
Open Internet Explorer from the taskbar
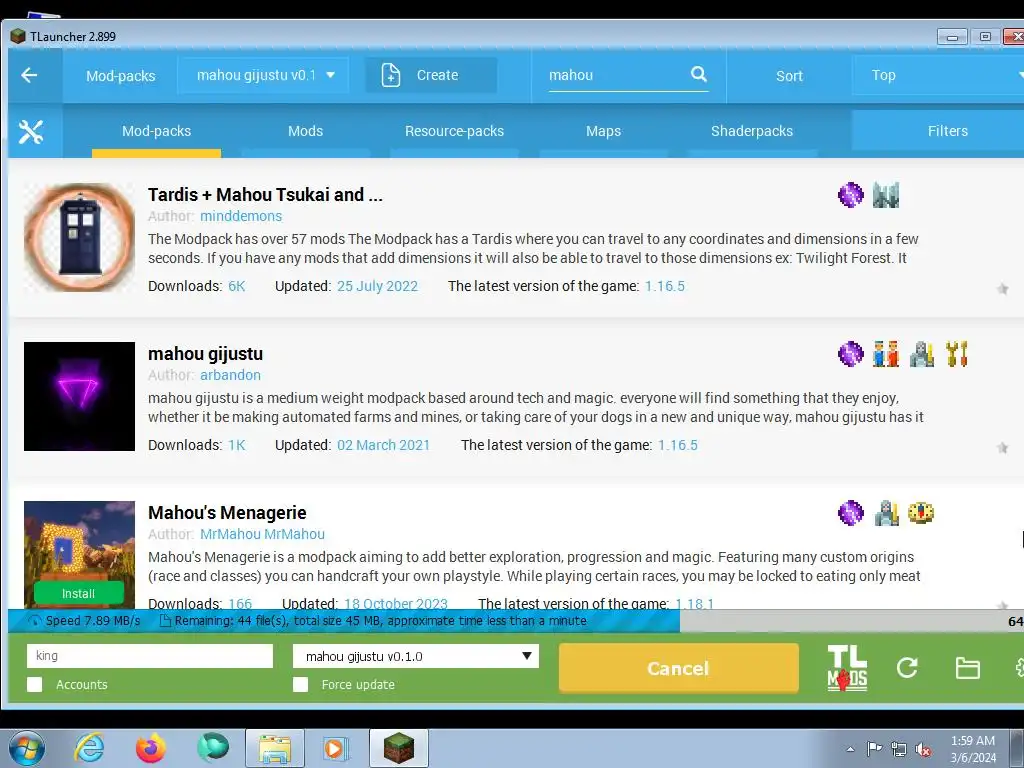pos(89,748)
